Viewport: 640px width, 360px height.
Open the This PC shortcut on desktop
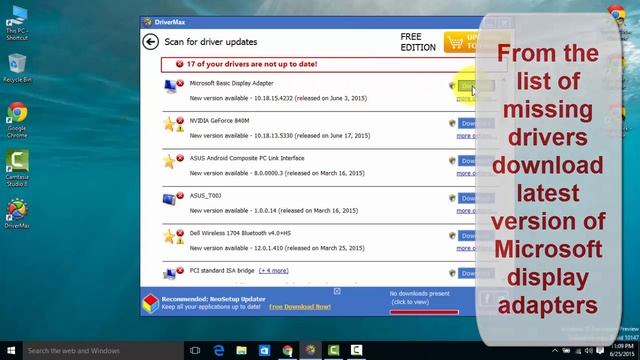coord(17,23)
